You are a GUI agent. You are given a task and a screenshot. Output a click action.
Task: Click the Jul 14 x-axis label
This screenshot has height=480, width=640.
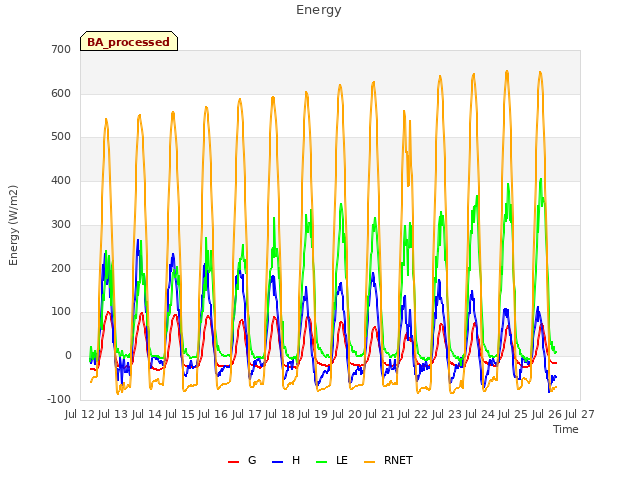click(147, 415)
